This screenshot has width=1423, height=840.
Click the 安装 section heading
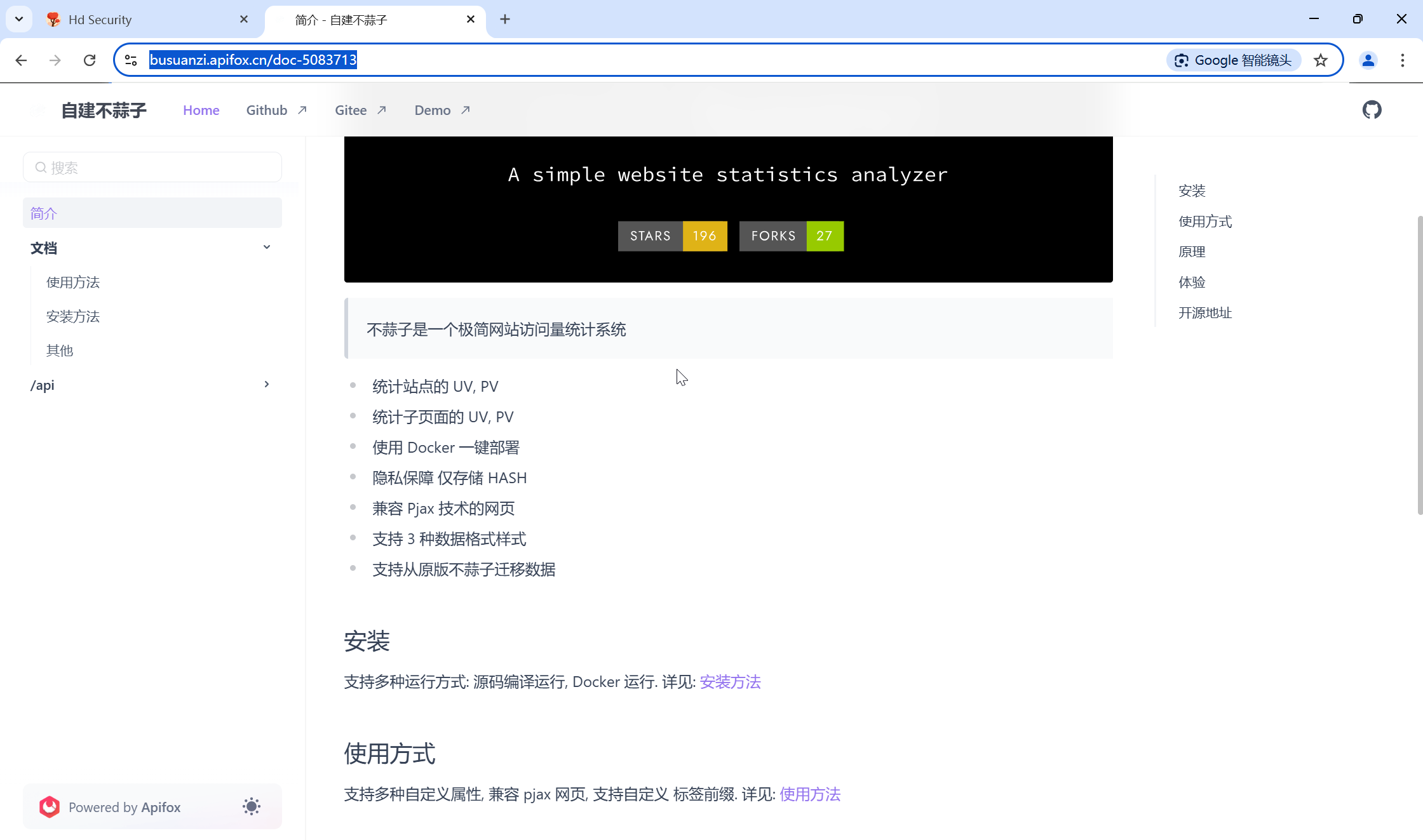pos(367,641)
